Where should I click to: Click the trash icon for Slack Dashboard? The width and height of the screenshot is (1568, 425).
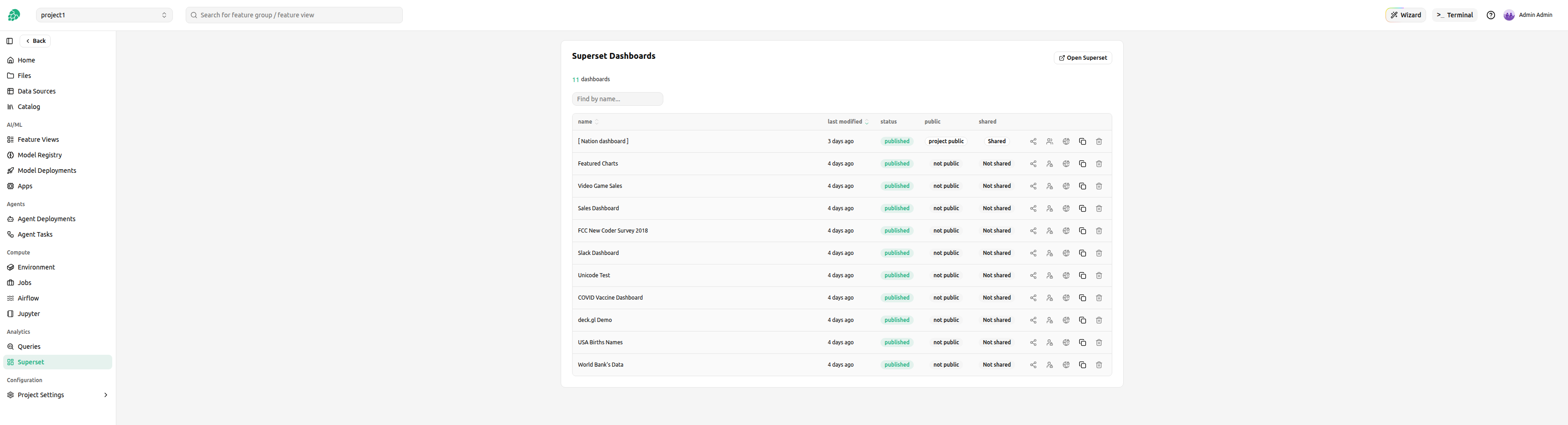[1099, 254]
